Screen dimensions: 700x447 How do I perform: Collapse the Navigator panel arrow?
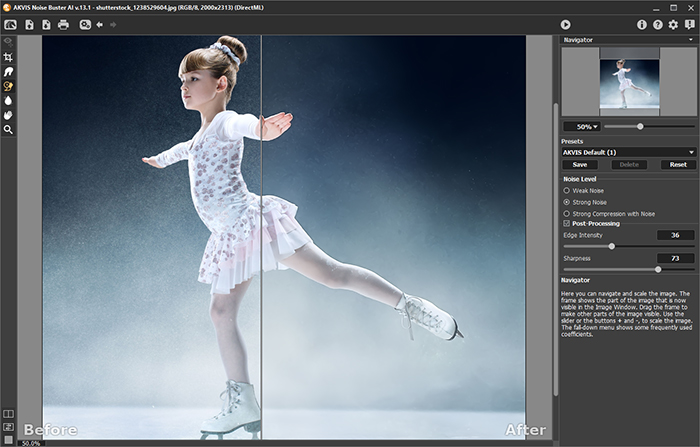pyautogui.click(x=690, y=40)
